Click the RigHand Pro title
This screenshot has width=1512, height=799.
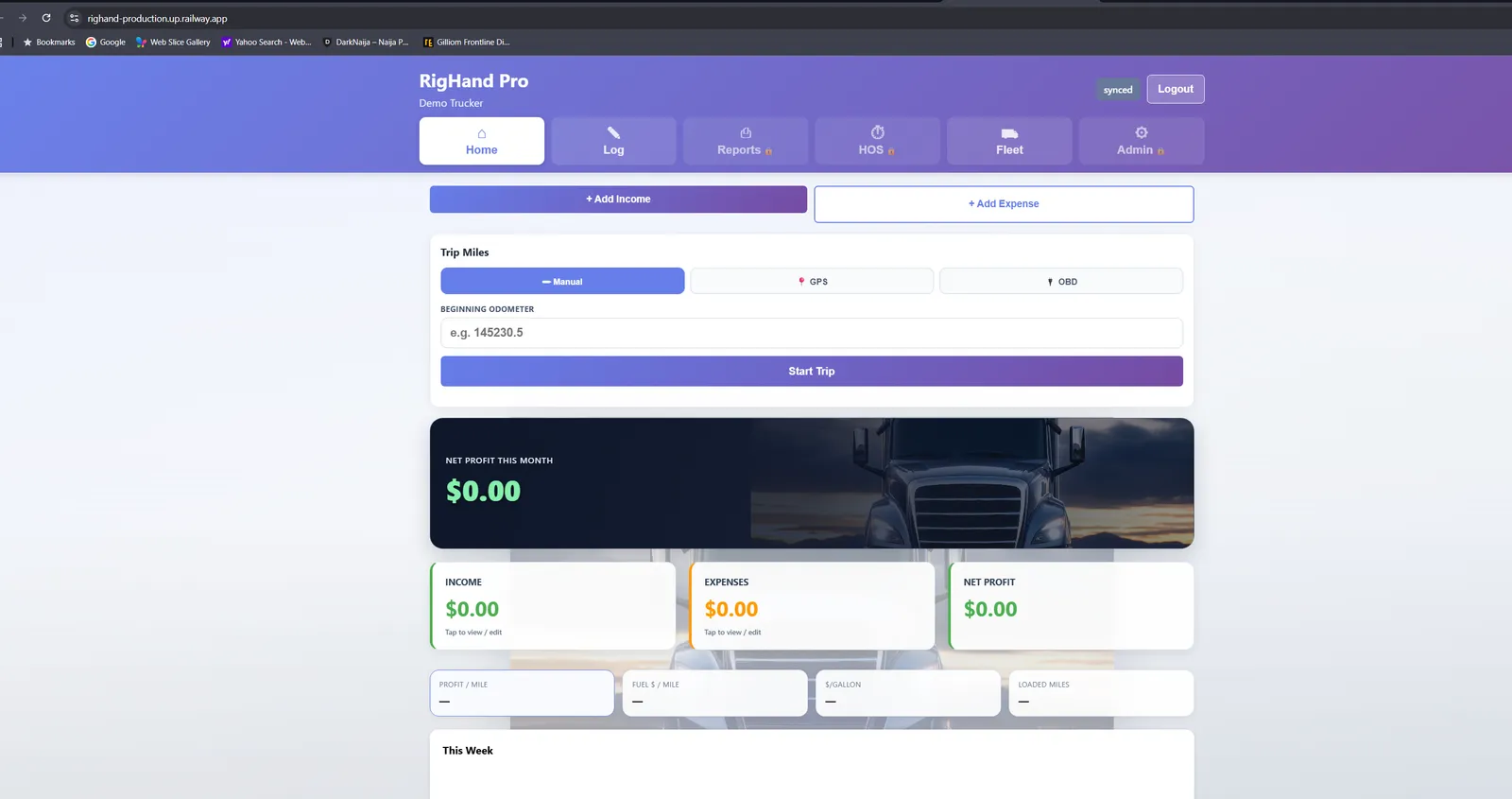point(473,81)
